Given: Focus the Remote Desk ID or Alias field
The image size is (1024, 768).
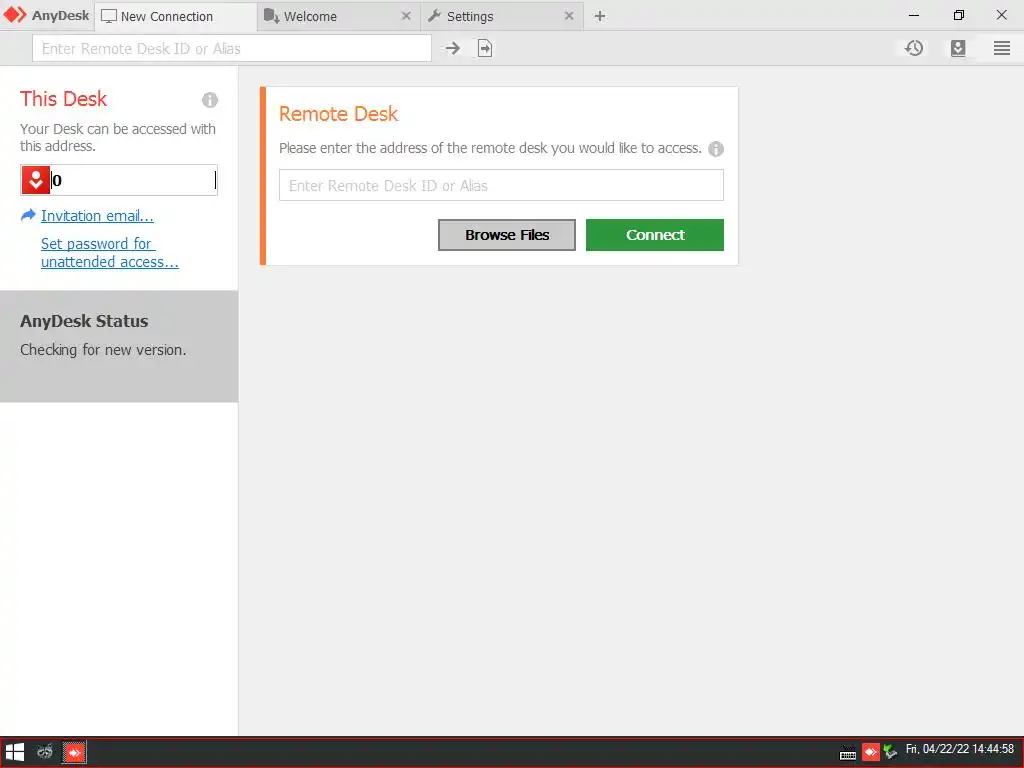Looking at the screenshot, I should coord(501,185).
